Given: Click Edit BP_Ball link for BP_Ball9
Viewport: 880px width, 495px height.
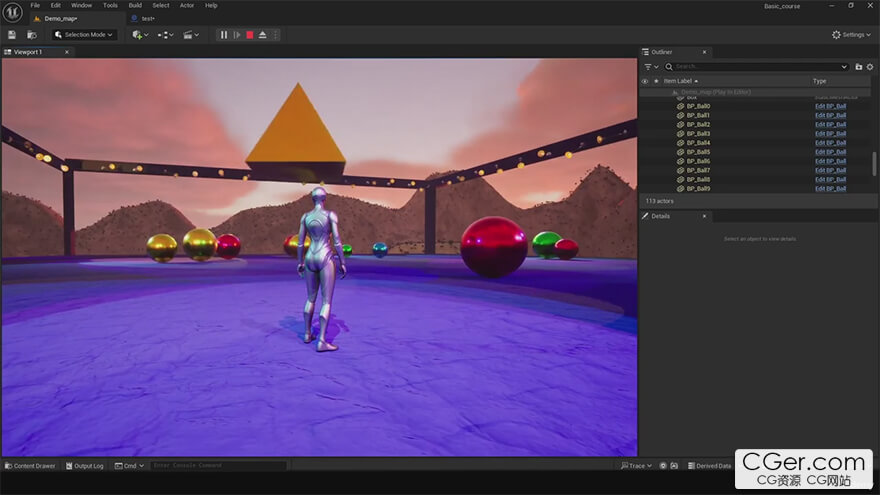Looking at the screenshot, I should (x=830, y=189).
